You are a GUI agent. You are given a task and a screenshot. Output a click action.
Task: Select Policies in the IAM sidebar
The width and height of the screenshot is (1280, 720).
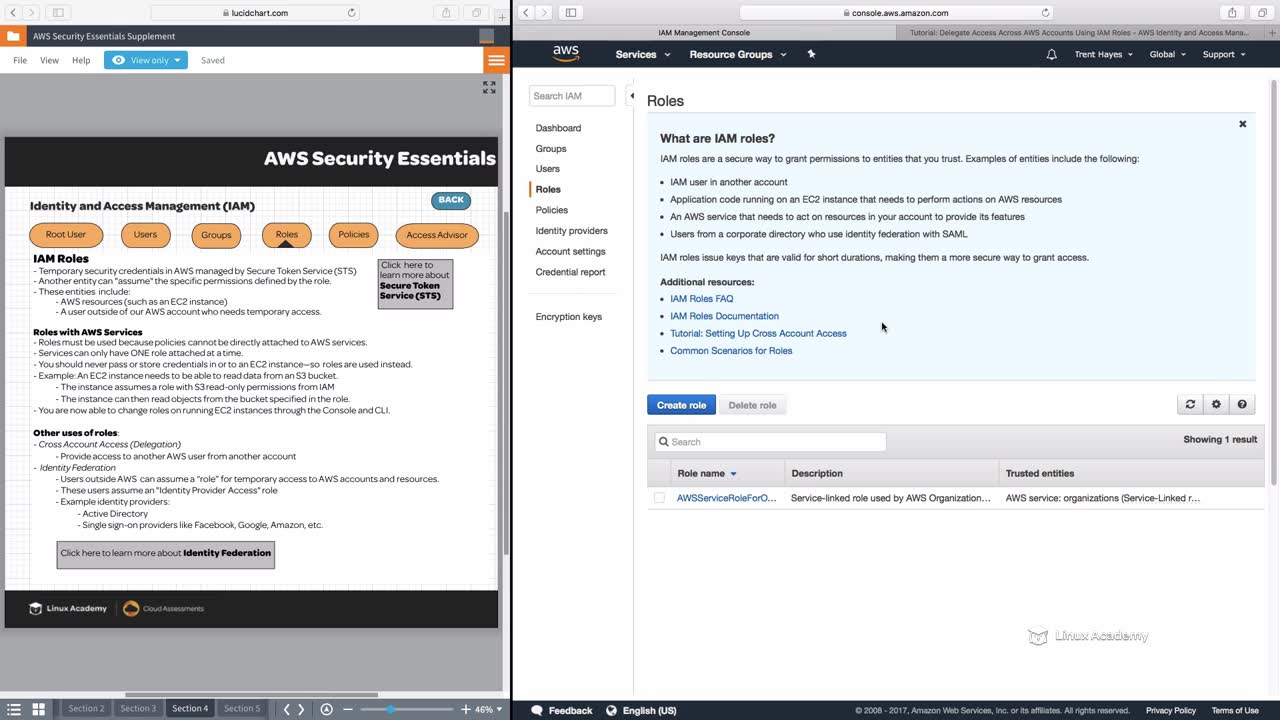click(x=552, y=210)
